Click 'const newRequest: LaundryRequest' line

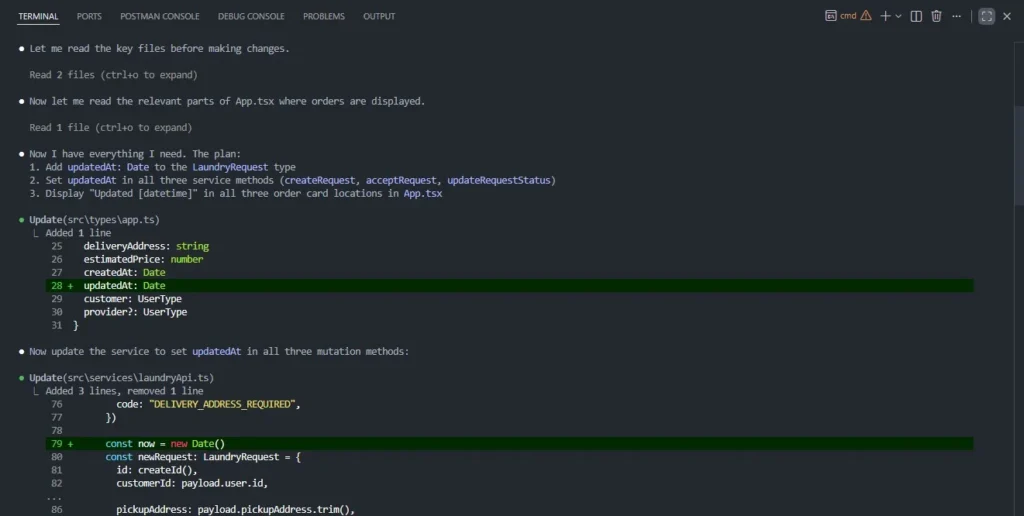coord(203,457)
